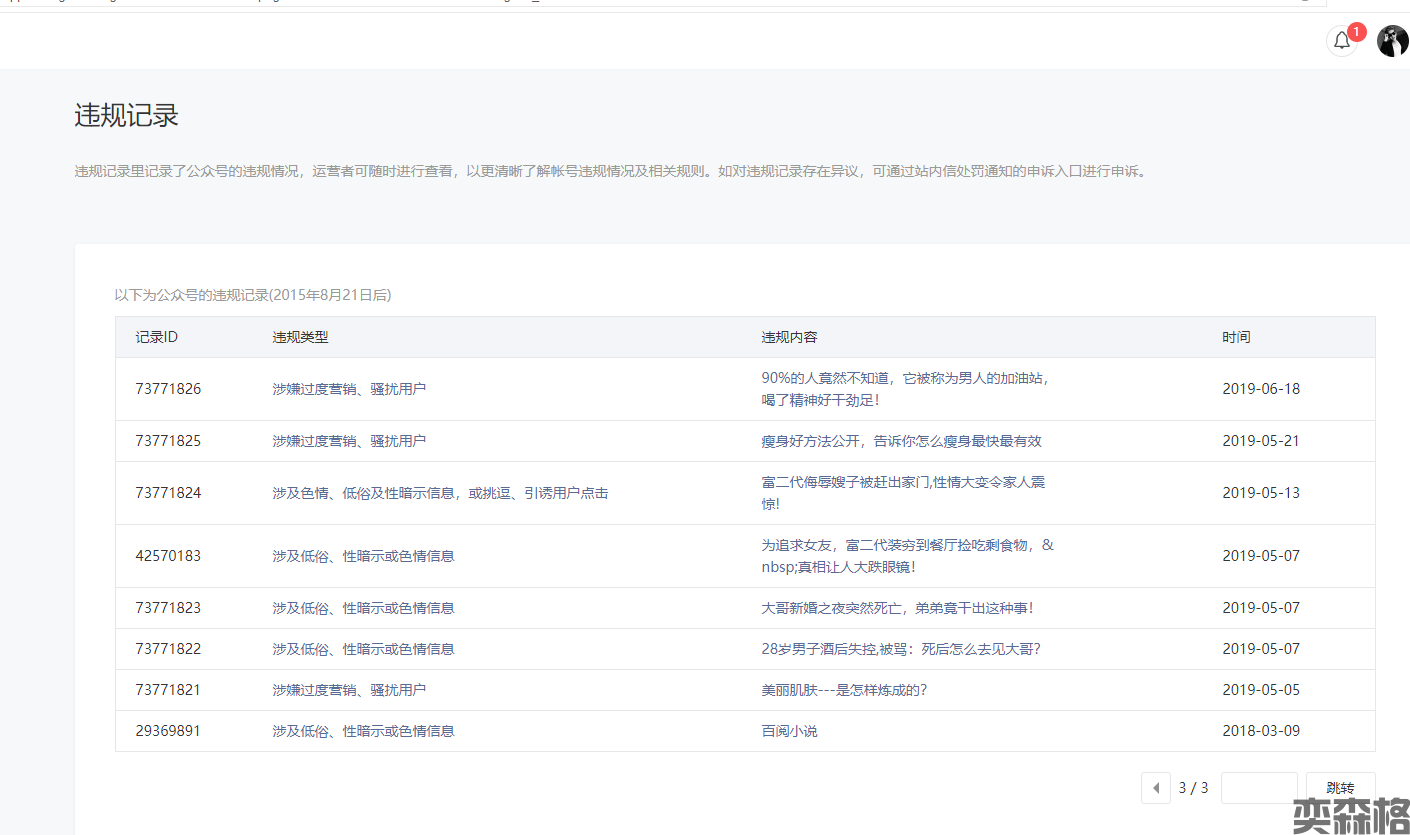The width and height of the screenshot is (1410, 835).
Task: Select record ID 42570183
Action: tap(168, 556)
